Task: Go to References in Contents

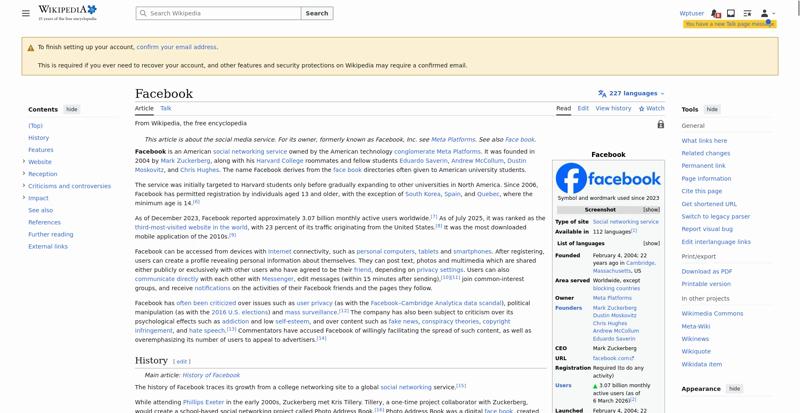Action: pos(44,222)
